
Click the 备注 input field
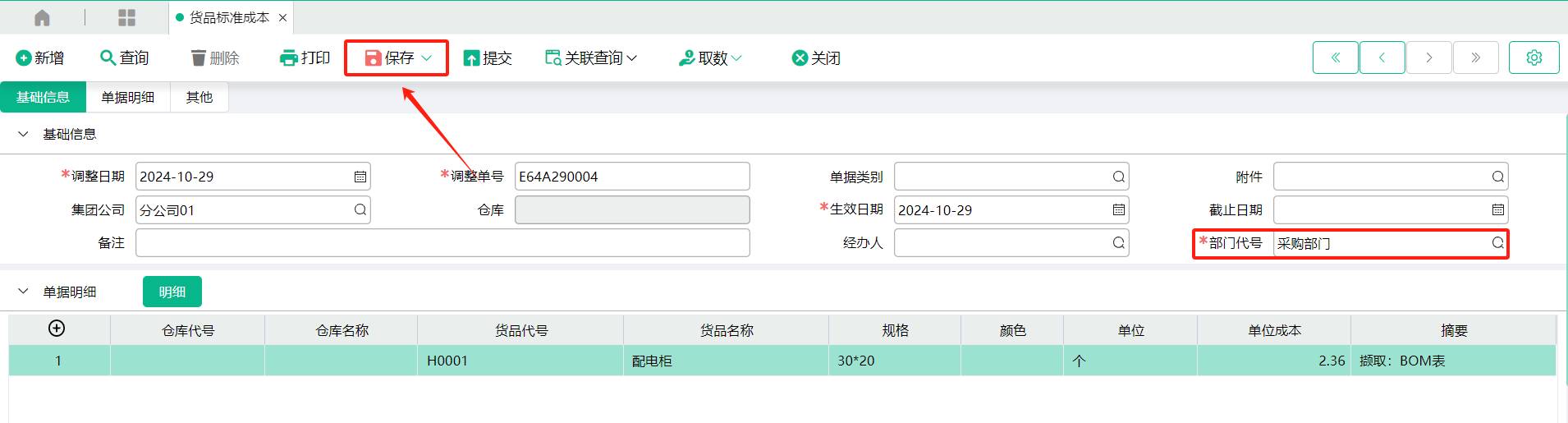(x=442, y=243)
